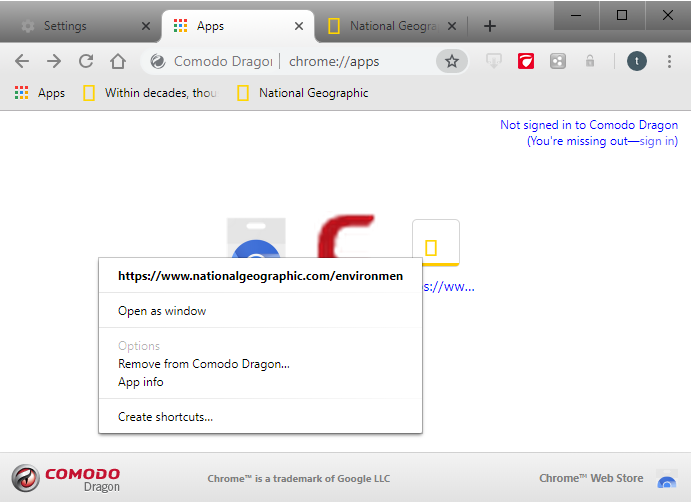
Task: Open Apps shortcut in bookmarks bar
Action: [x=40, y=93]
